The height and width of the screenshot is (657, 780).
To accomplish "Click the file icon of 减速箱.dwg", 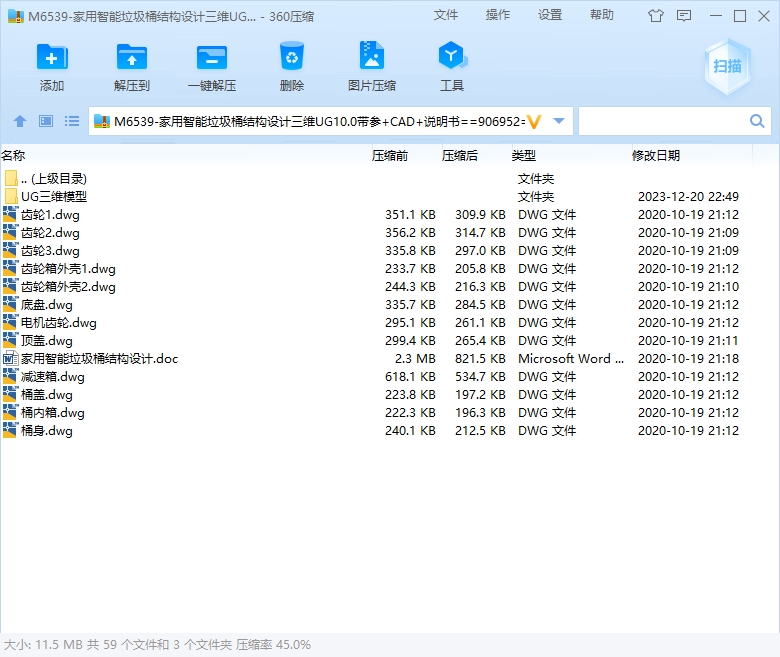I will (x=10, y=376).
